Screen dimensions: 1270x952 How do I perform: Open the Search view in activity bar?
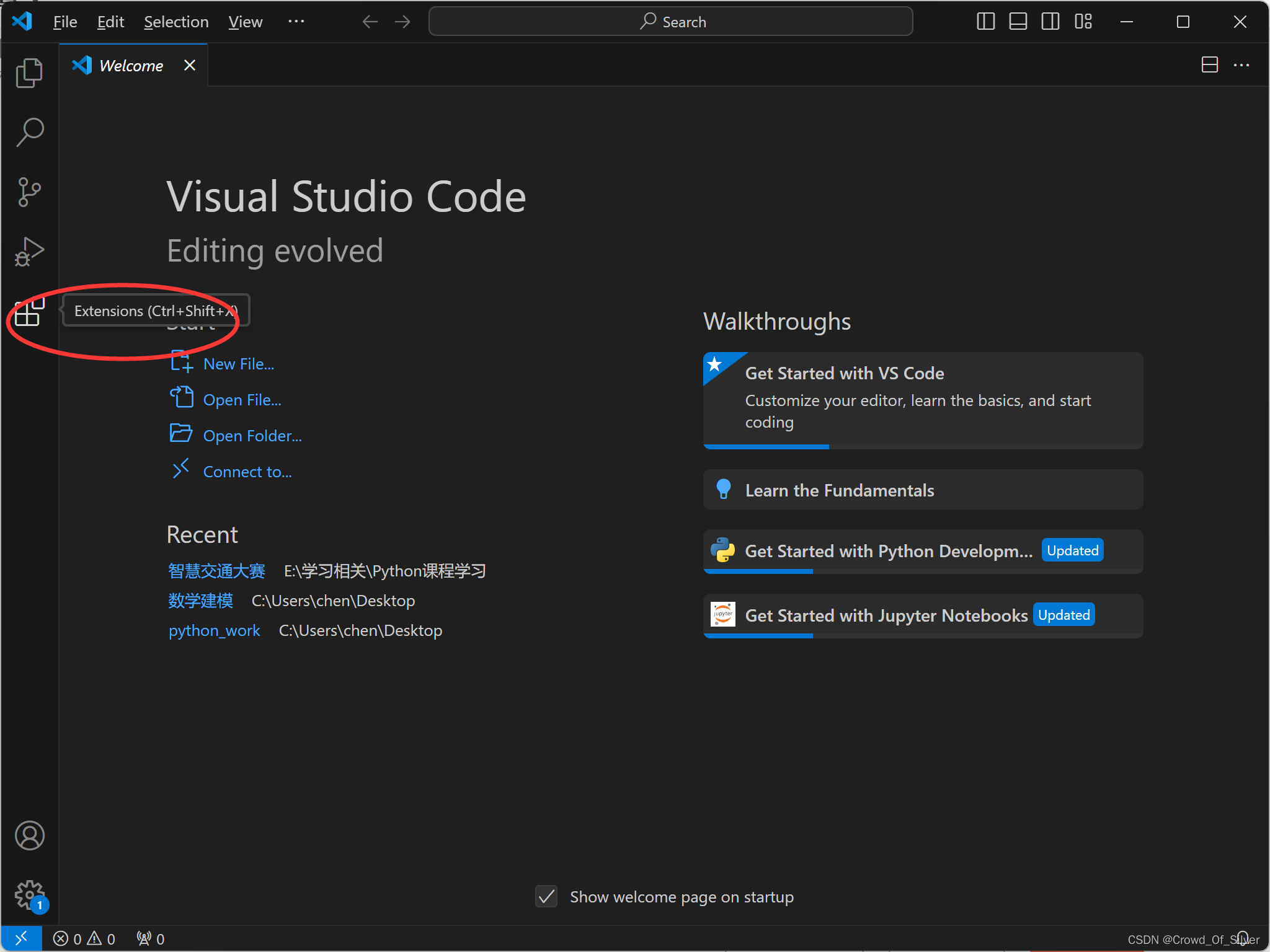pyautogui.click(x=29, y=132)
